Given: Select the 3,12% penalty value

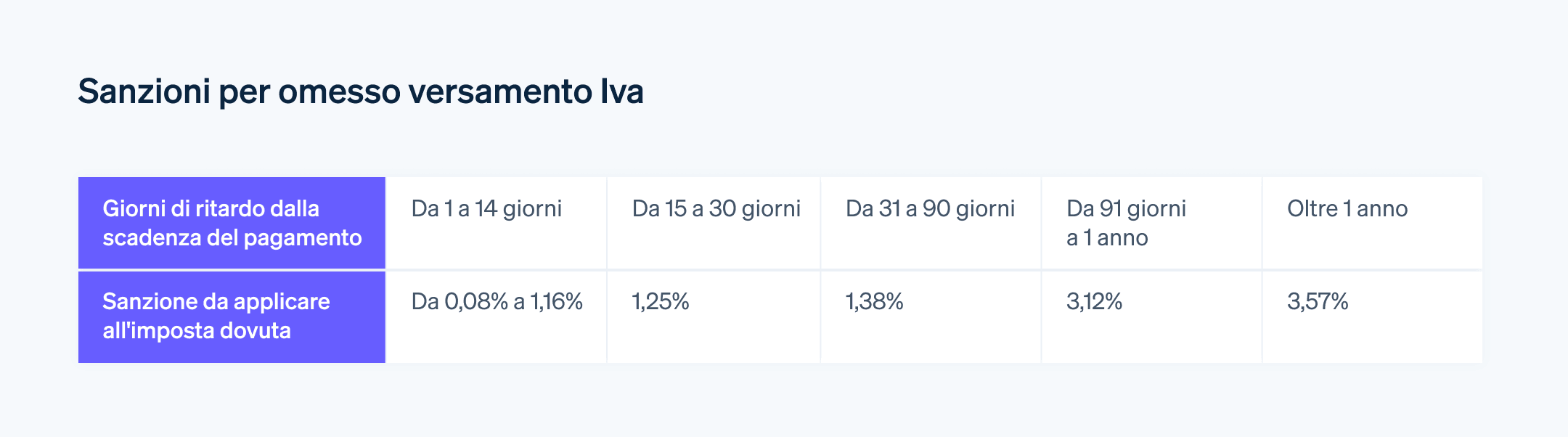Looking at the screenshot, I should [x=1095, y=301].
